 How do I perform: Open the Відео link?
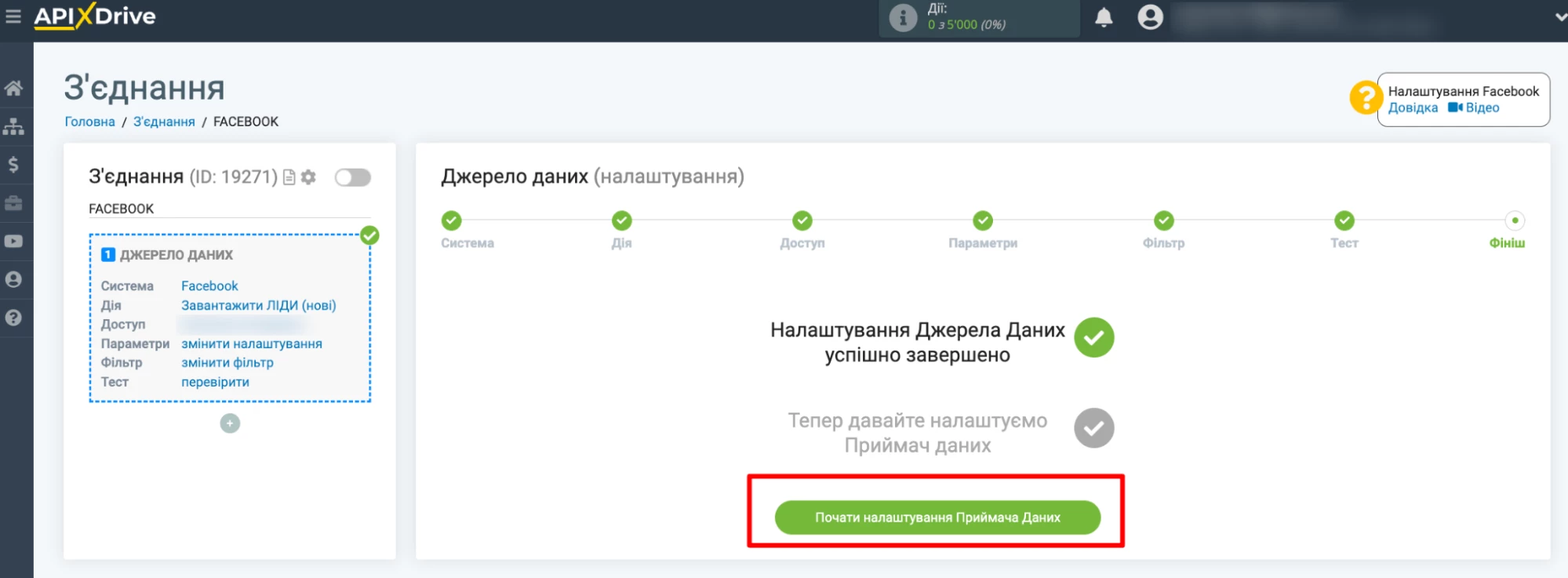pos(1474,108)
